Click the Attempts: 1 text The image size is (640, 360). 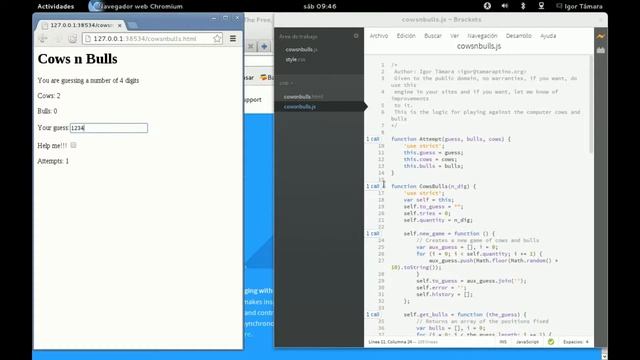coord(53,161)
